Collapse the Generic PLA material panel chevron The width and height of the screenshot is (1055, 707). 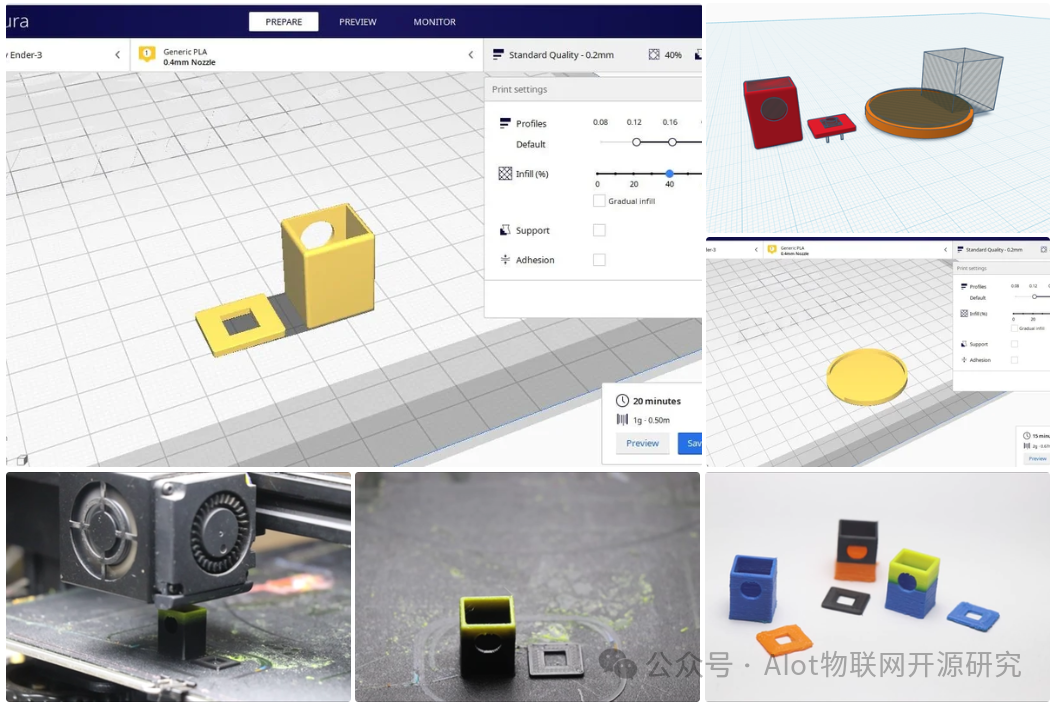click(470, 55)
